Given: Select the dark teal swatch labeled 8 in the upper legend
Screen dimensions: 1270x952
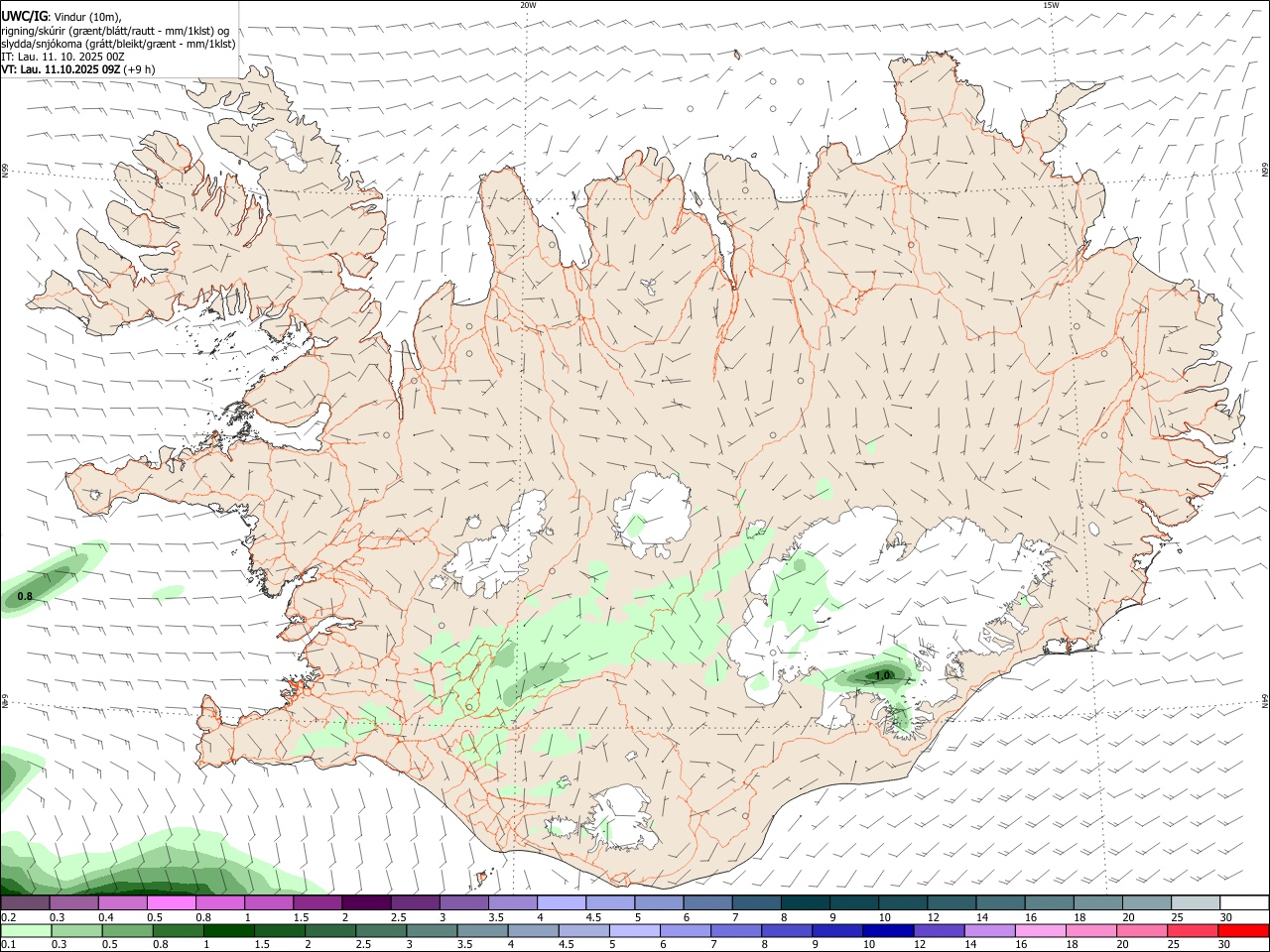Looking at the screenshot, I should 805,902.
